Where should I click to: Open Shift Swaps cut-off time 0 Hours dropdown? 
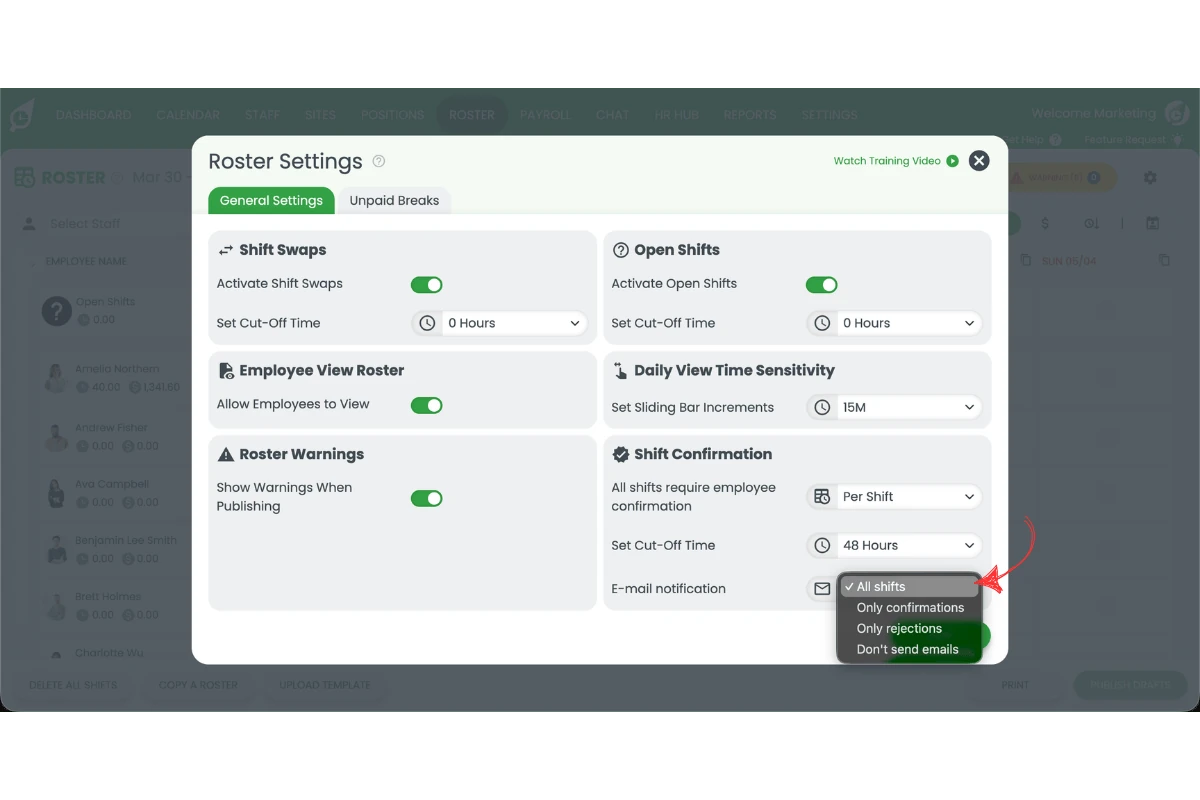click(514, 323)
